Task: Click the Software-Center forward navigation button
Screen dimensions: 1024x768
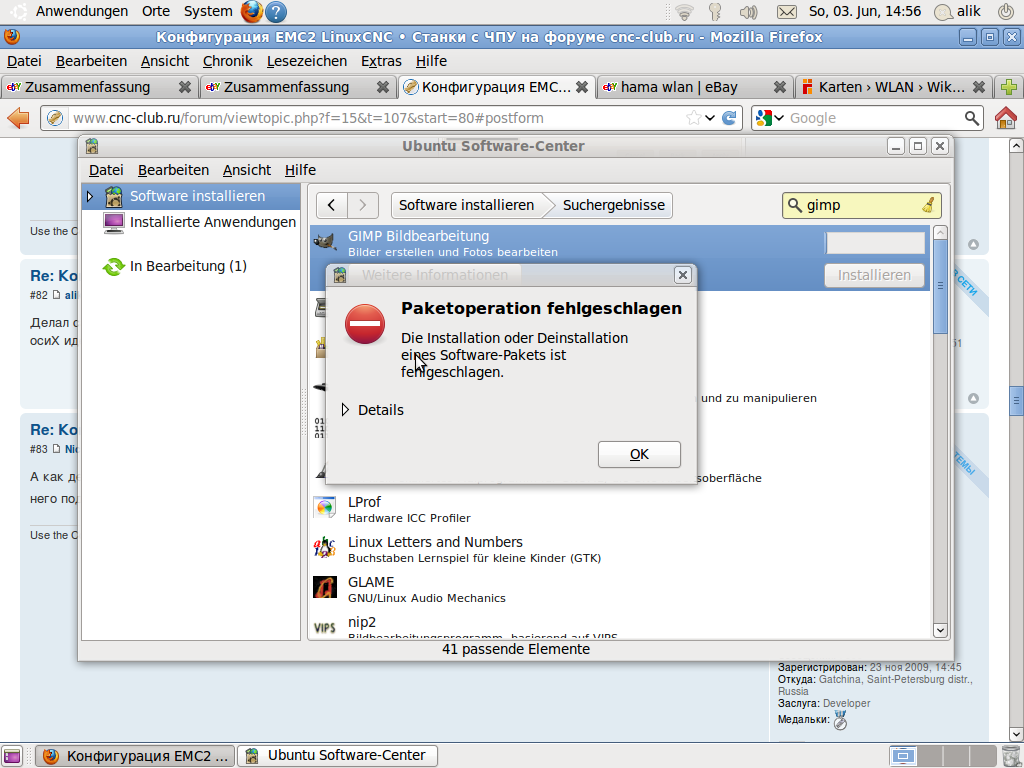Action: [x=362, y=205]
